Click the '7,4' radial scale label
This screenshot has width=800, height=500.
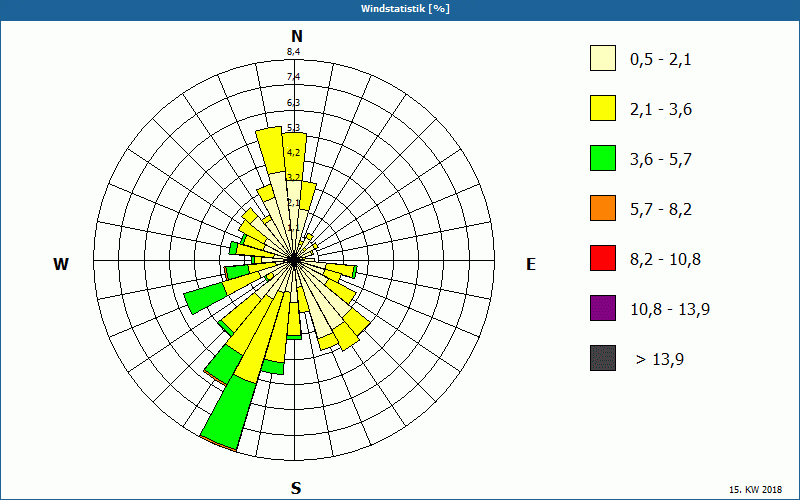[x=293, y=77]
